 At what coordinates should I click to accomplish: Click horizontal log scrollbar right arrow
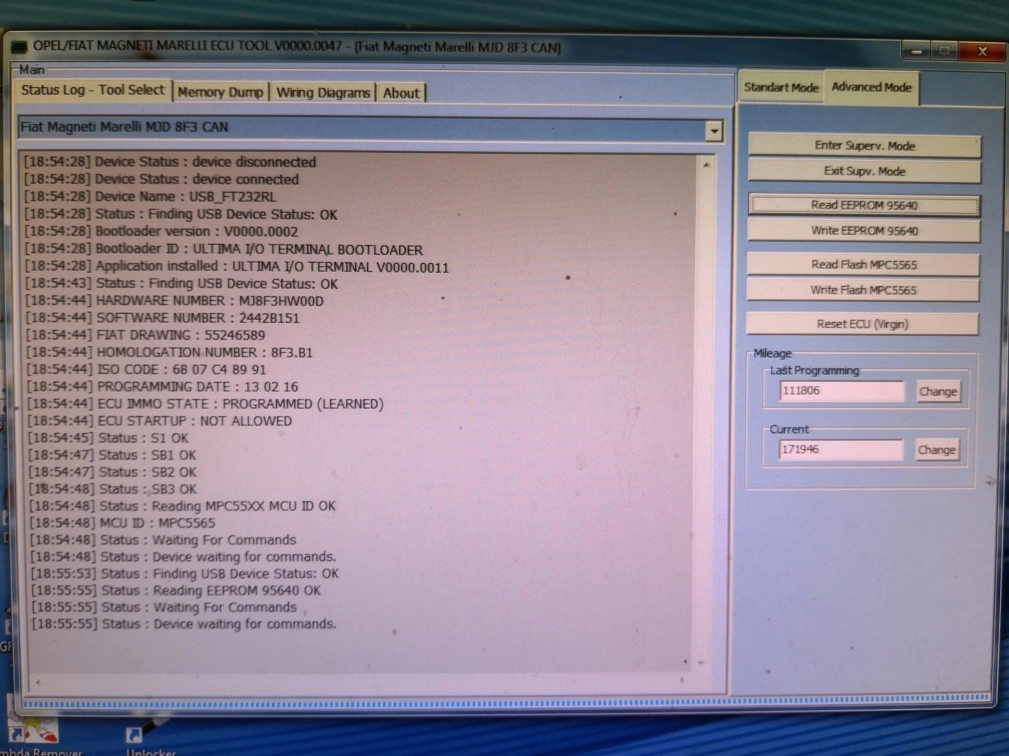pos(681,679)
